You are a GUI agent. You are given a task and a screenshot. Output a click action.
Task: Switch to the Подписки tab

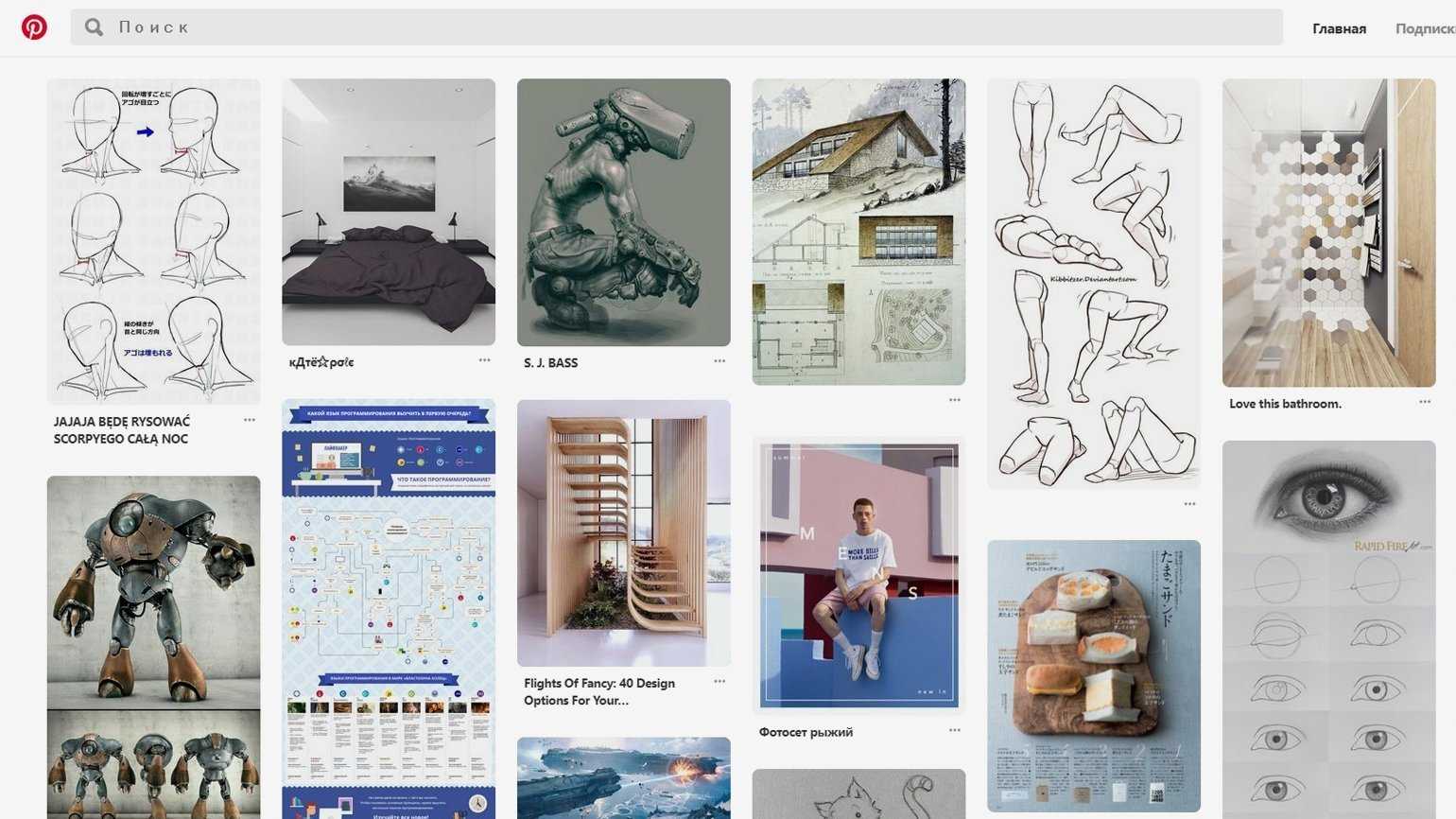[x=1426, y=28]
